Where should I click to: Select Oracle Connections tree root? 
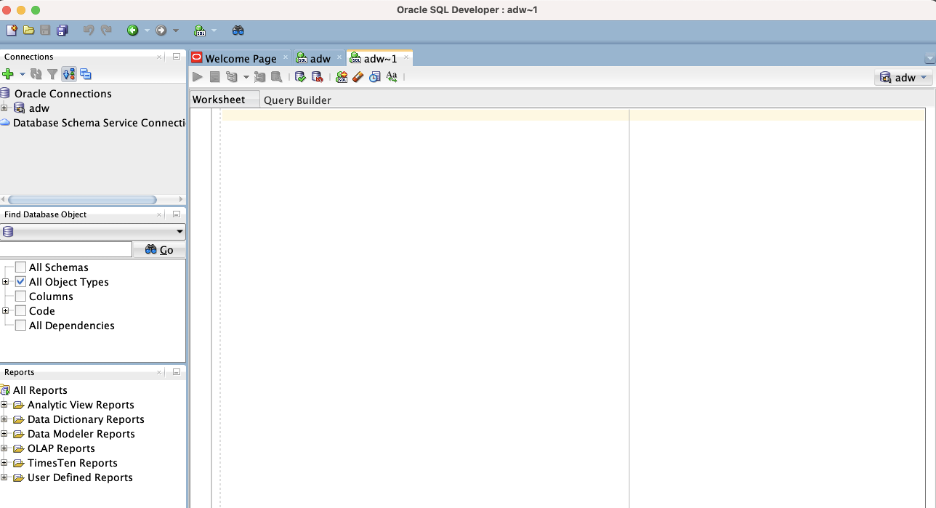(x=63, y=94)
